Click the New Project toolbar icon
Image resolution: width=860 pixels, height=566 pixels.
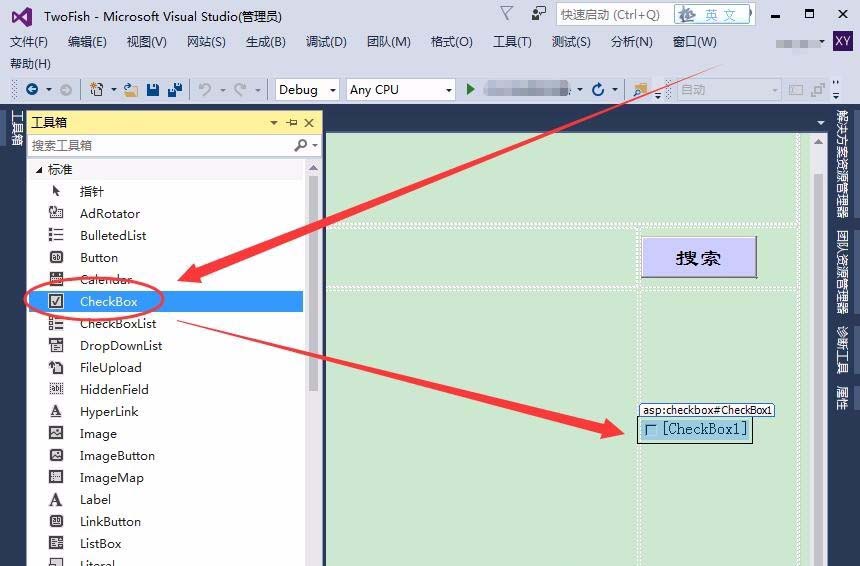tap(97, 89)
